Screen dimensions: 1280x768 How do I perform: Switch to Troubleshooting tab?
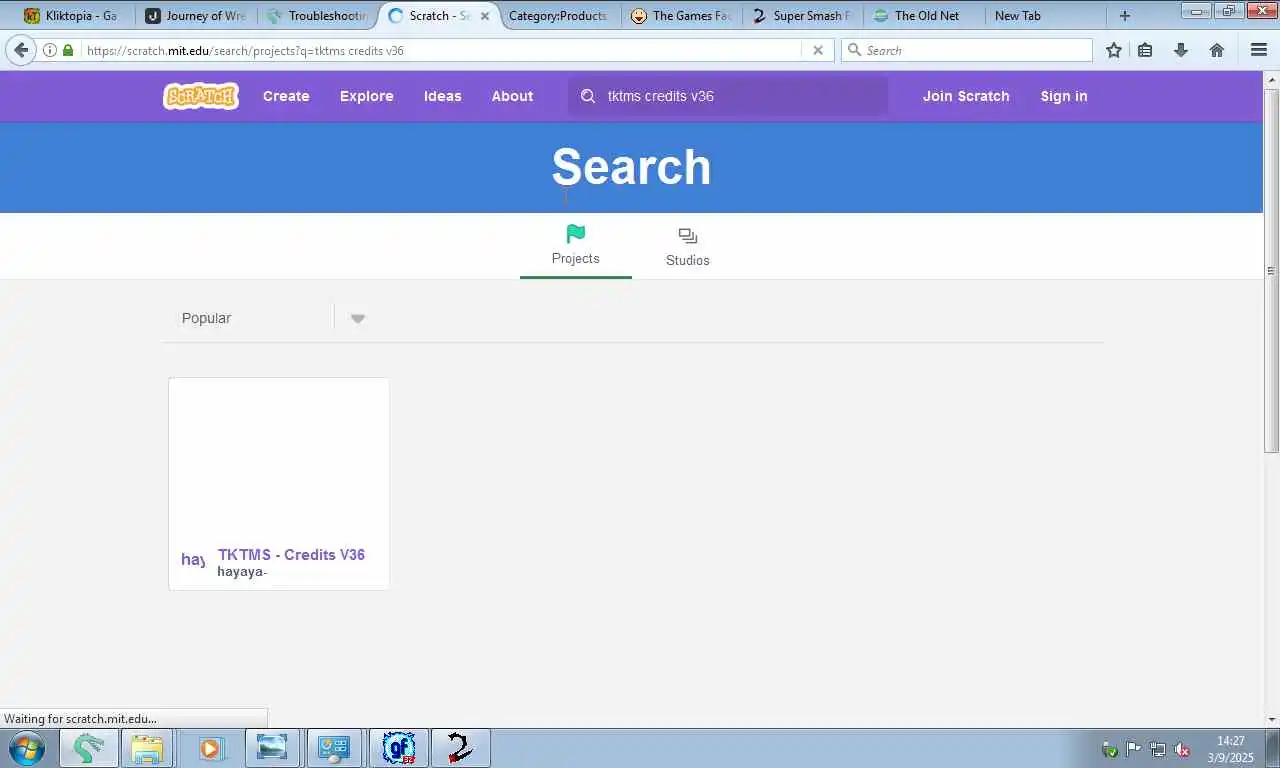[319, 16]
